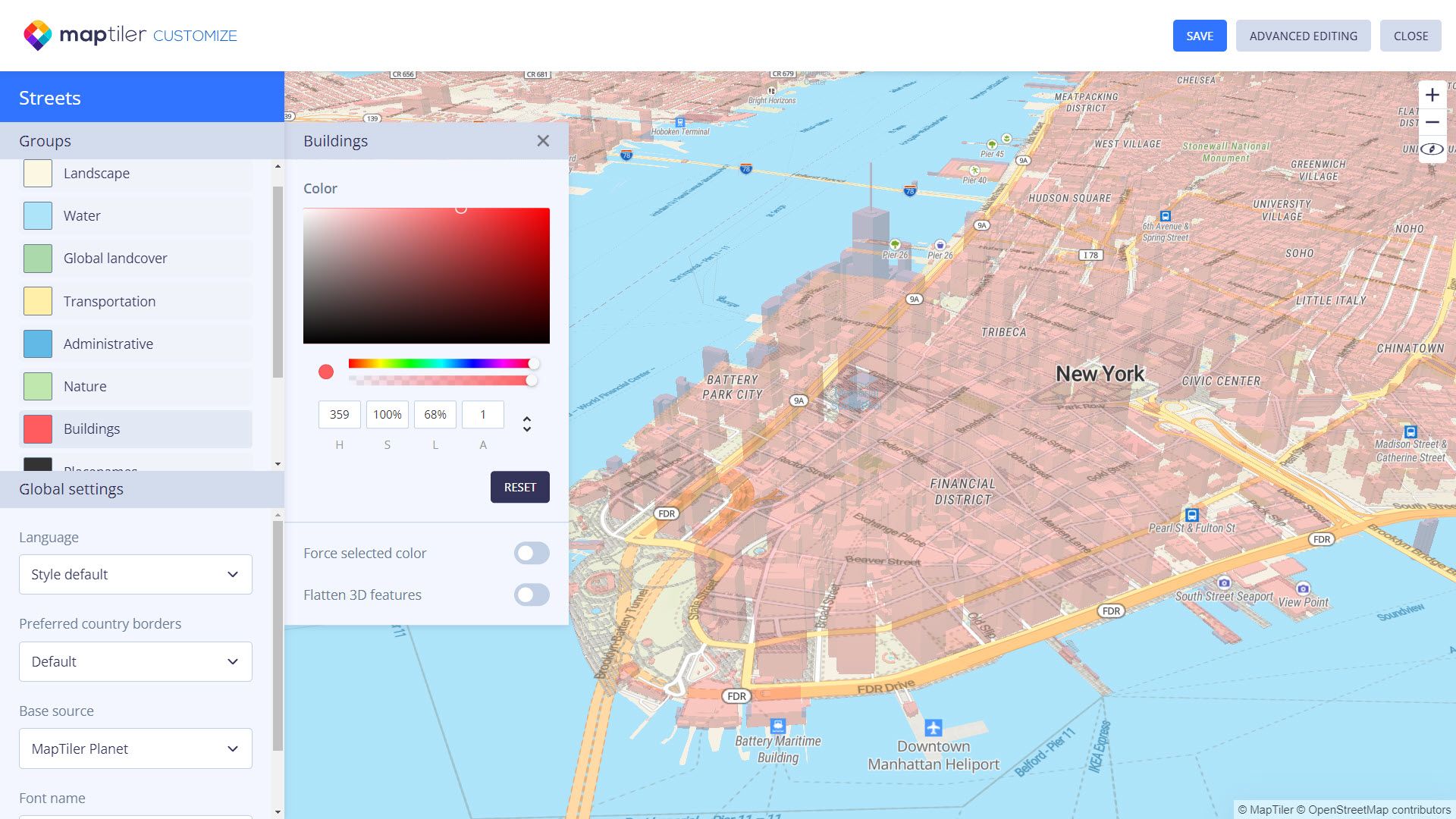Click the Hue value input field
Image resolution: width=1456 pixels, height=819 pixels.
coord(339,414)
